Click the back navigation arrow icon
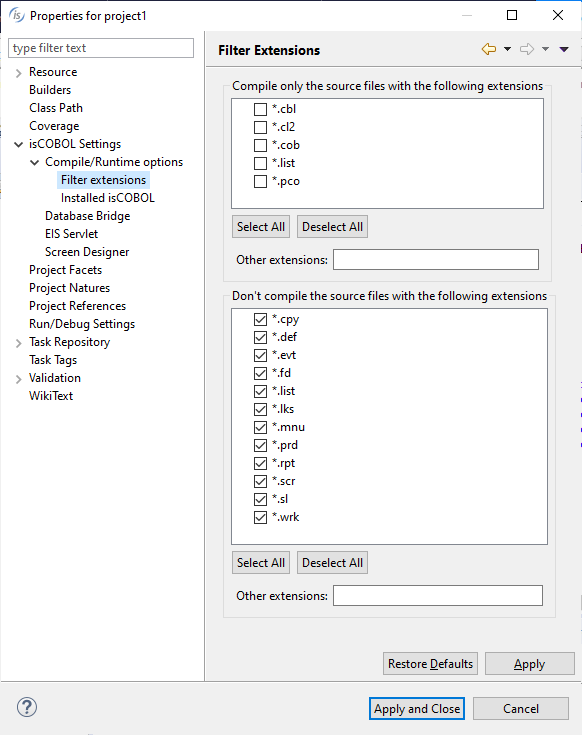This screenshot has height=735, width=582. (489, 49)
